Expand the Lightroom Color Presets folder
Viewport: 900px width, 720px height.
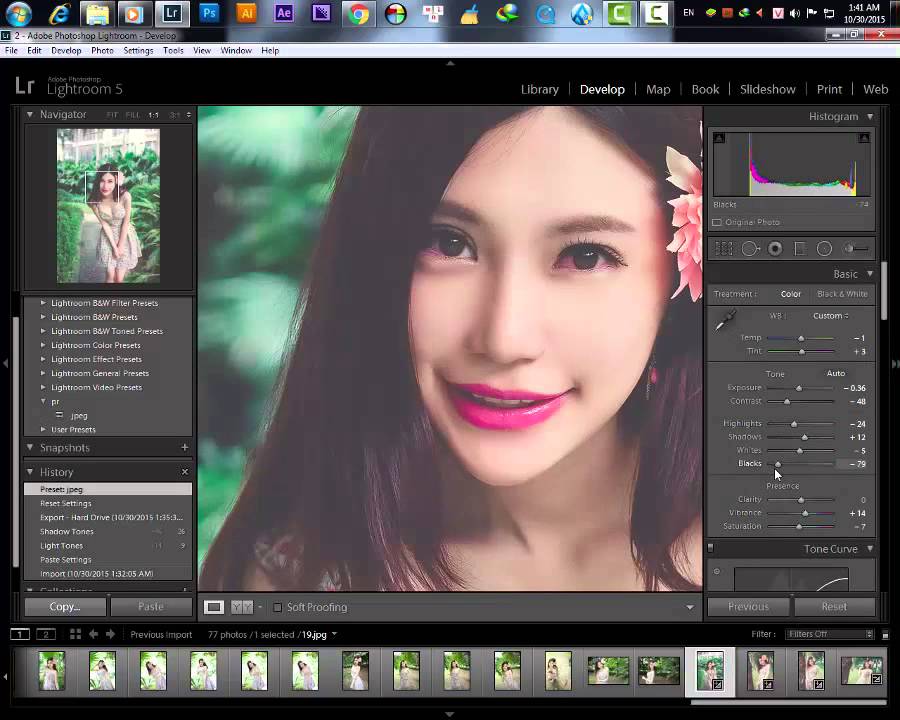[x=43, y=345]
